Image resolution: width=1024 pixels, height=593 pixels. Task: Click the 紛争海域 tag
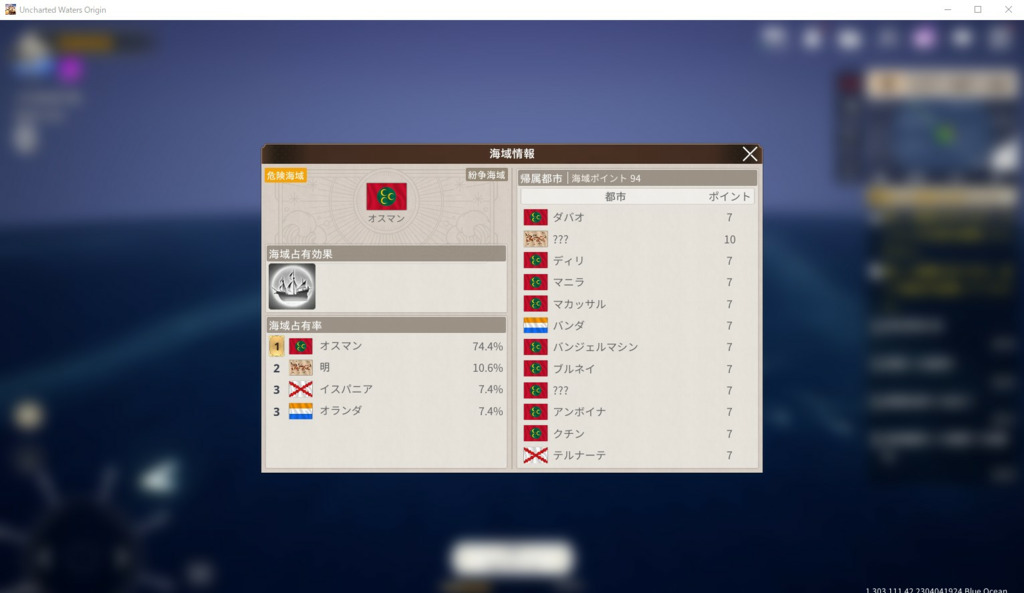pyautogui.click(x=487, y=175)
